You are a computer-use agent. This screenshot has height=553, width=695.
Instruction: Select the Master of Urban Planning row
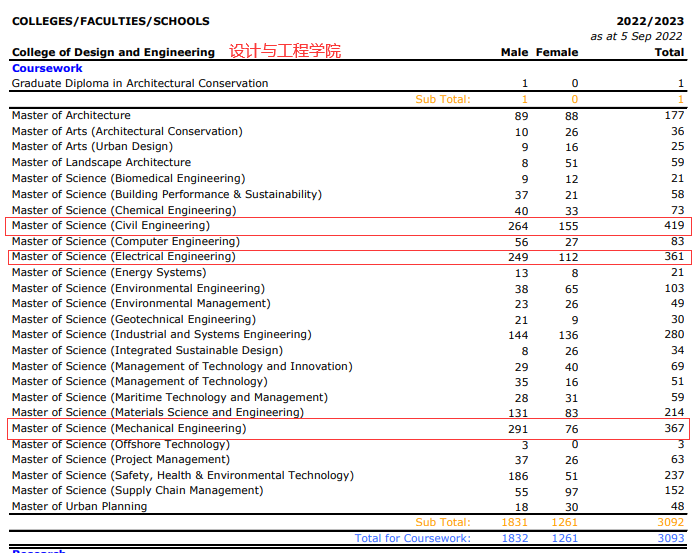79,507
